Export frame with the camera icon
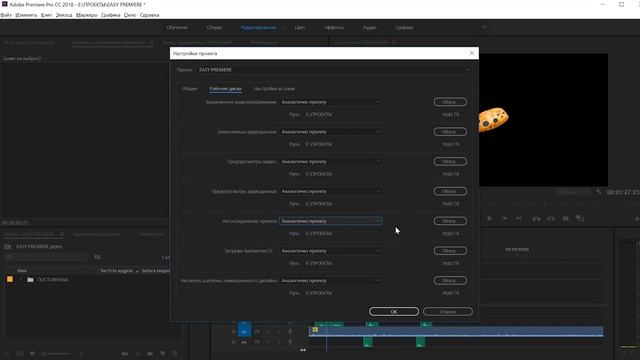640x360 pixels. [x=565, y=219]
